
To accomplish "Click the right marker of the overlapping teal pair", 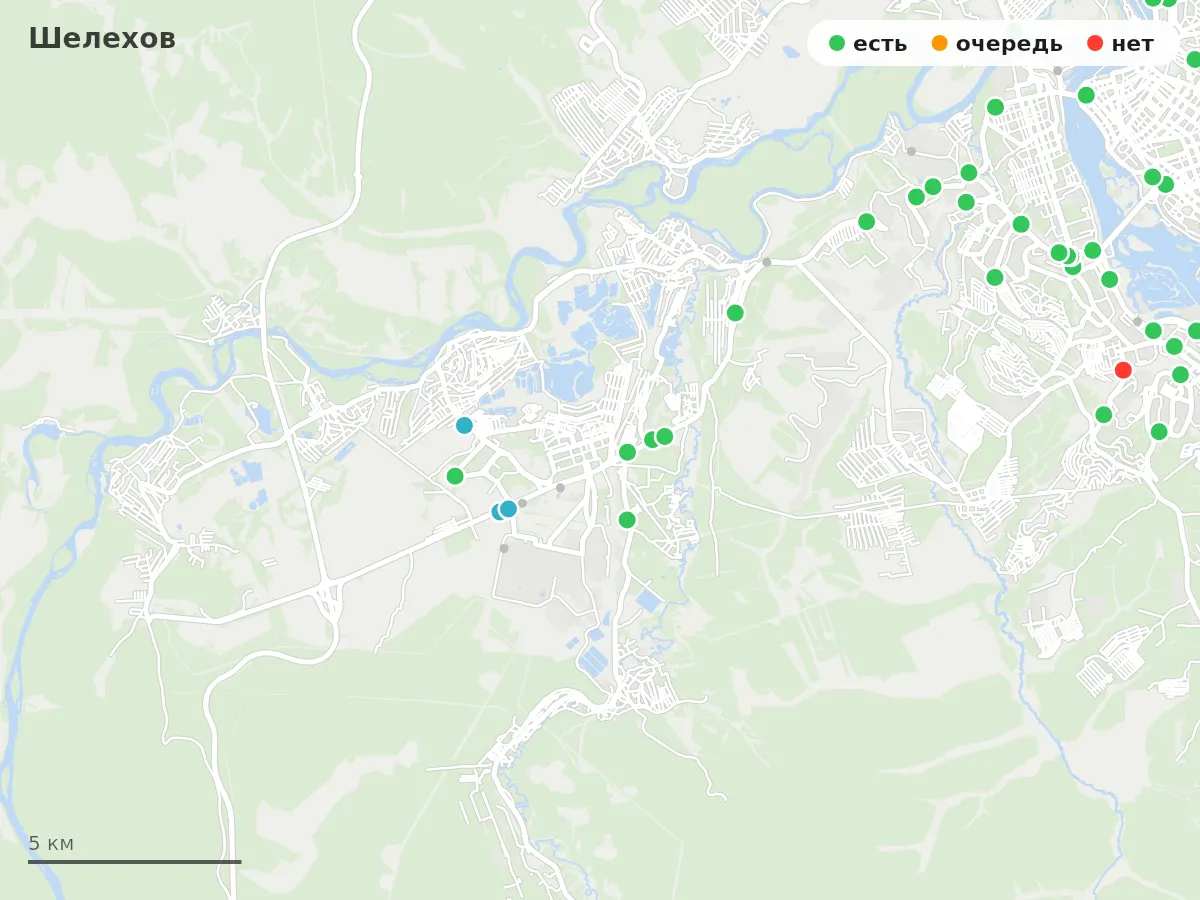I will pos(508,508).
